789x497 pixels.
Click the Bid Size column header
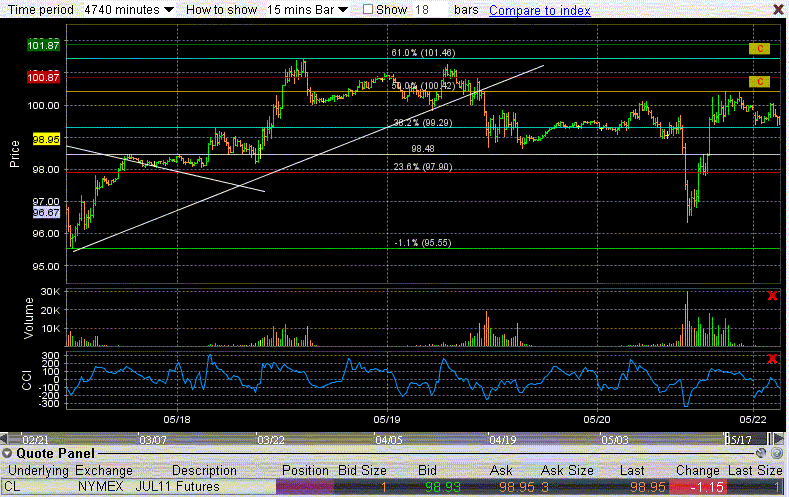click(x=362, y=470)
